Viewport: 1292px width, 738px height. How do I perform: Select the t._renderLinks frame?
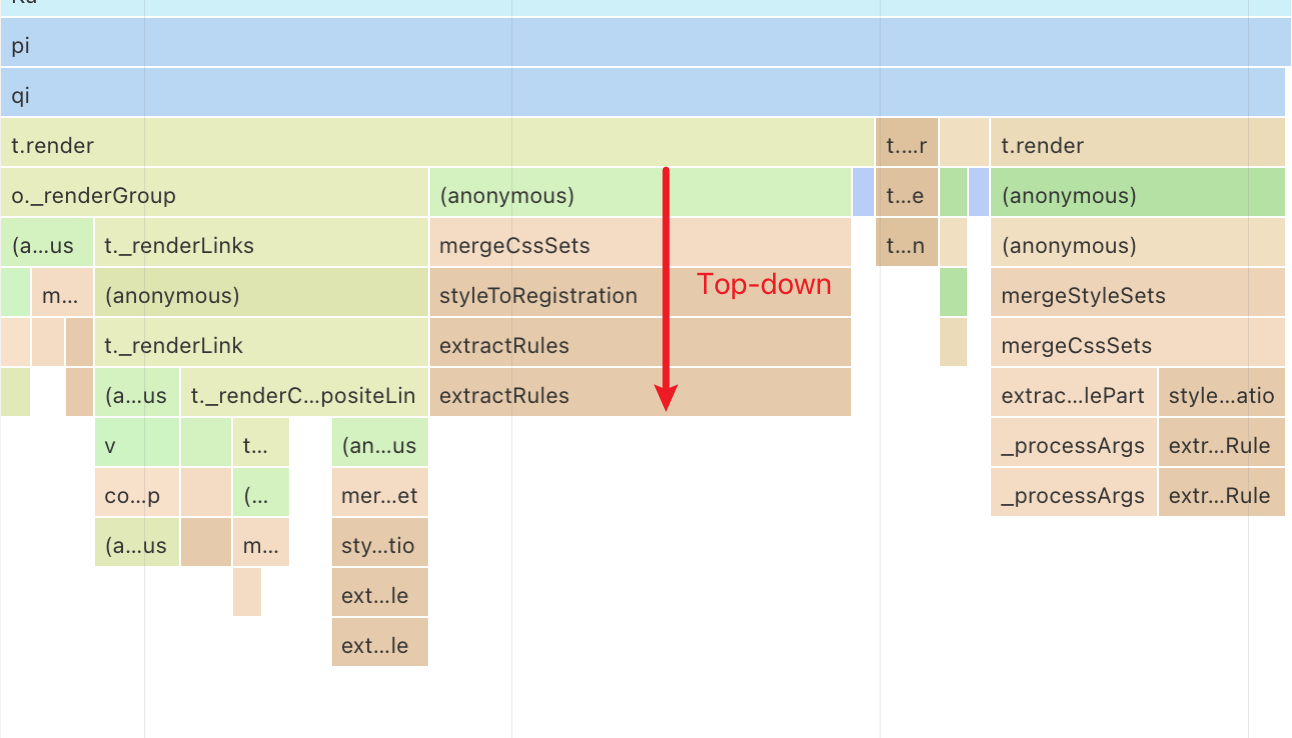pos(261,242)
